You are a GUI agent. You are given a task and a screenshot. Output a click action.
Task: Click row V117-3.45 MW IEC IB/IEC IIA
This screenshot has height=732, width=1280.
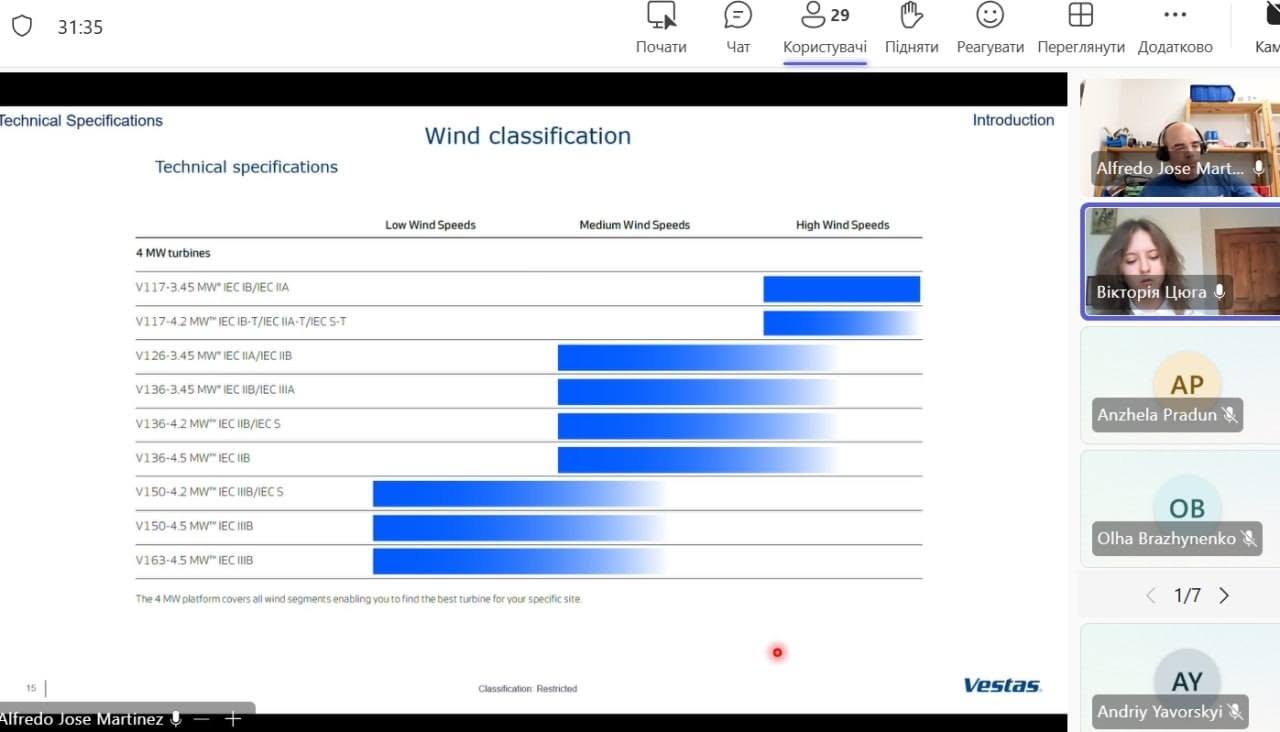pyautogui.click(x=528, y=288)
